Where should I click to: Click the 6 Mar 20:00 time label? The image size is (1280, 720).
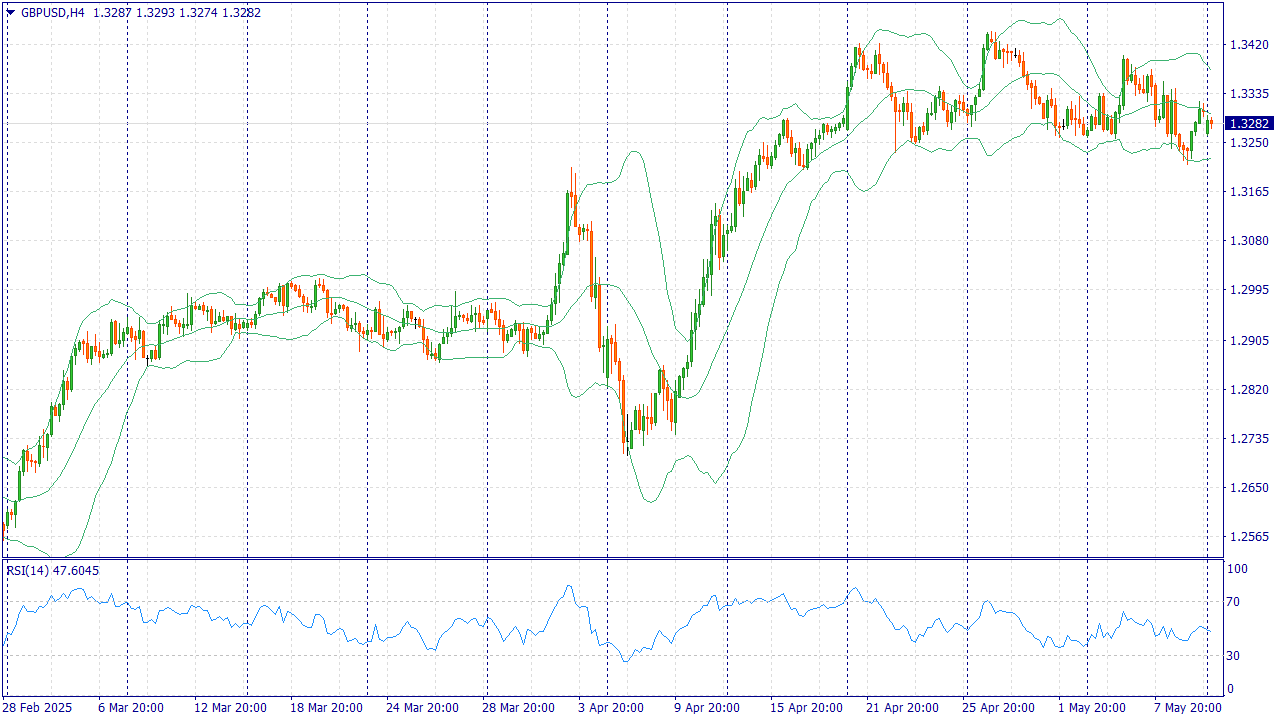pyautogui.click(x=131, y=707)
